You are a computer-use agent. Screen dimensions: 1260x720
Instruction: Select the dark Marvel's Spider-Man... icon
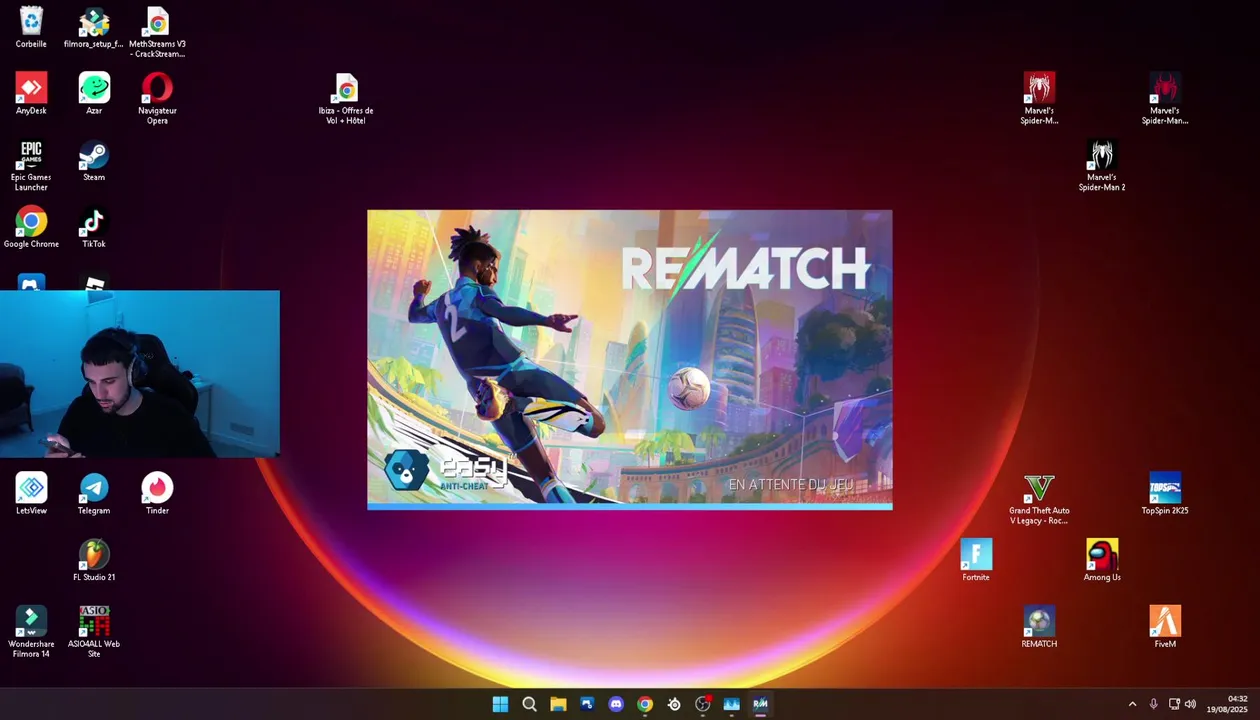tap(1165, 99)
